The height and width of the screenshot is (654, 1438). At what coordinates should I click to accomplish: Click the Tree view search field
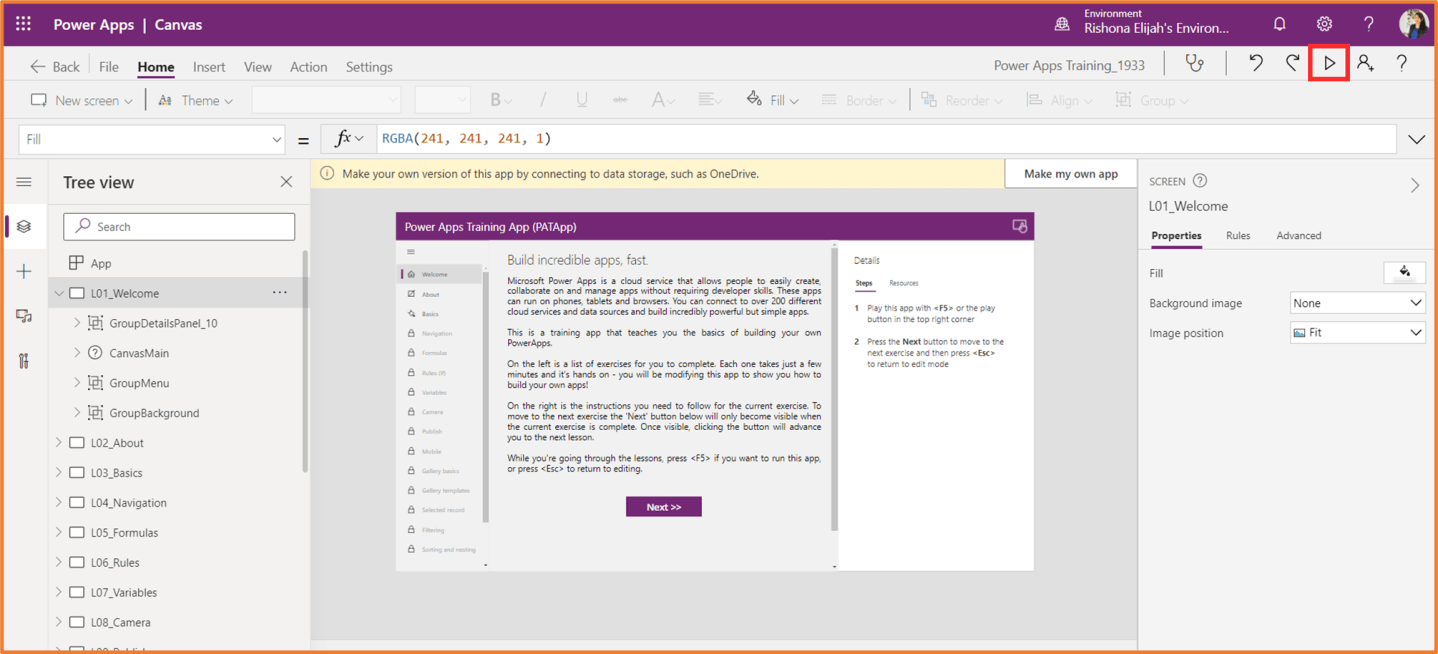pos(179,226)
